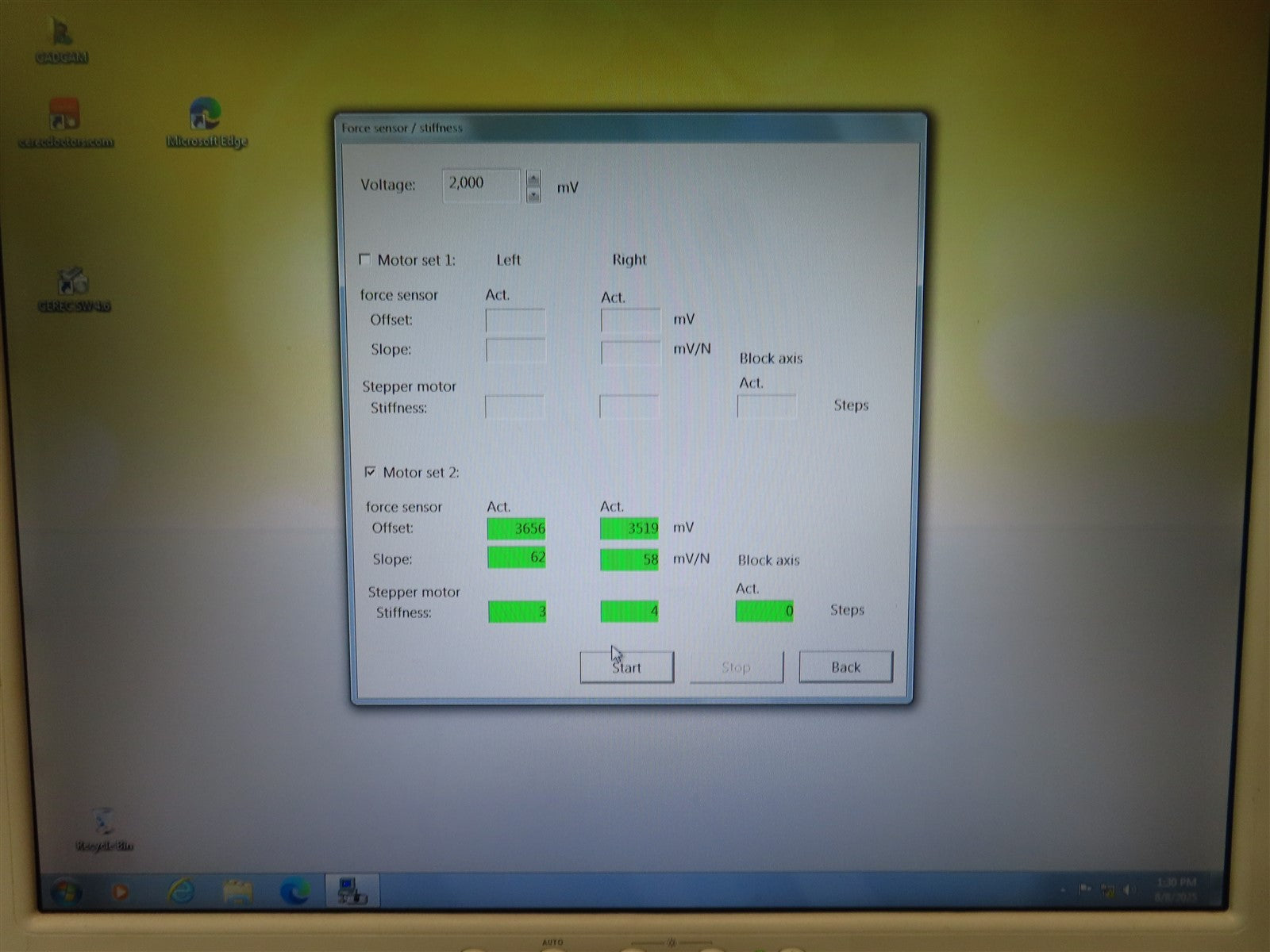Enable the Motor set 1 checkbox
The height and width of the screenshot is (952, 1270).
click(x=364, y=259)
